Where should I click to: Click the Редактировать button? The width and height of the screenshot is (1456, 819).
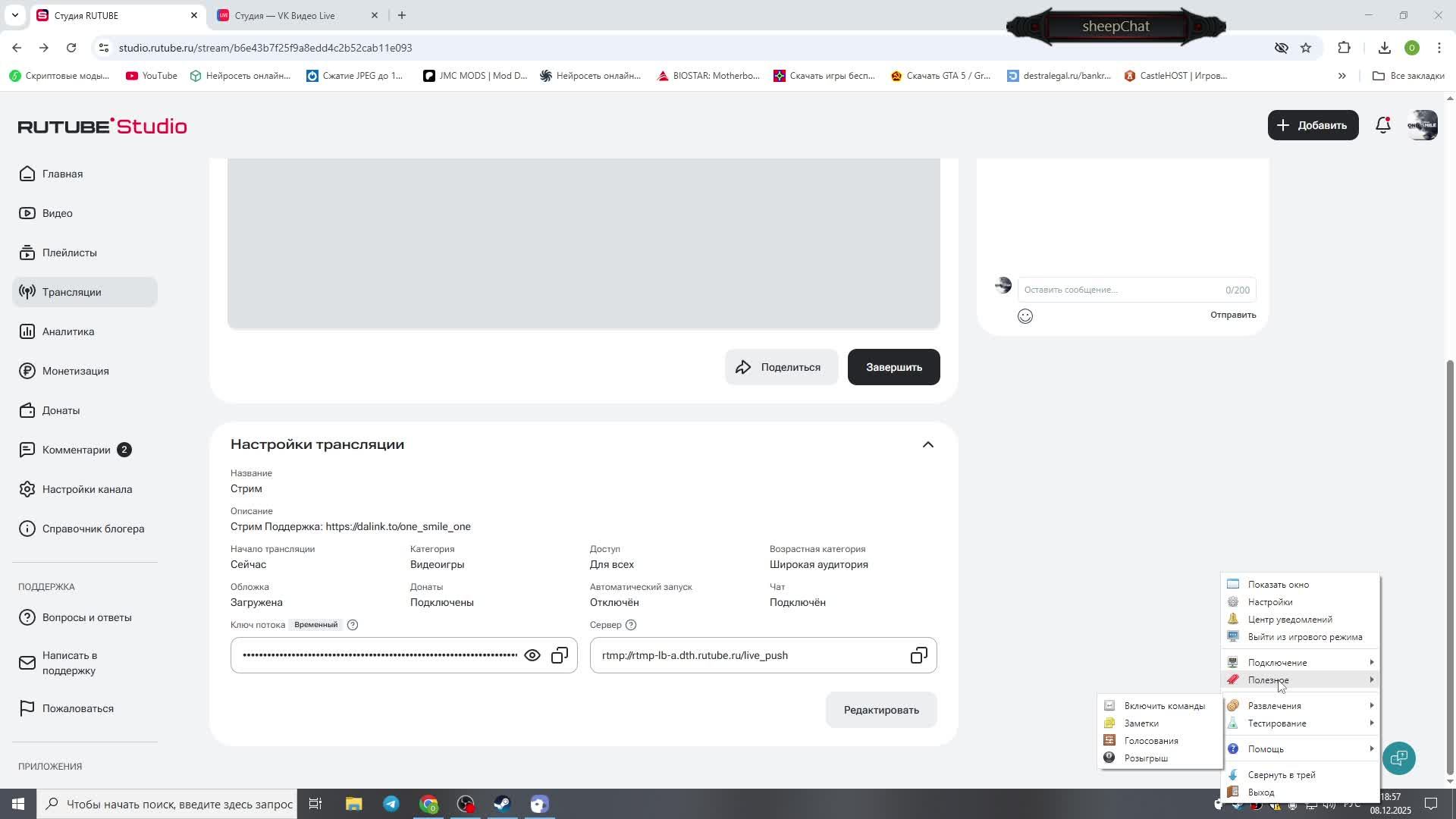[x=880, y=710]
